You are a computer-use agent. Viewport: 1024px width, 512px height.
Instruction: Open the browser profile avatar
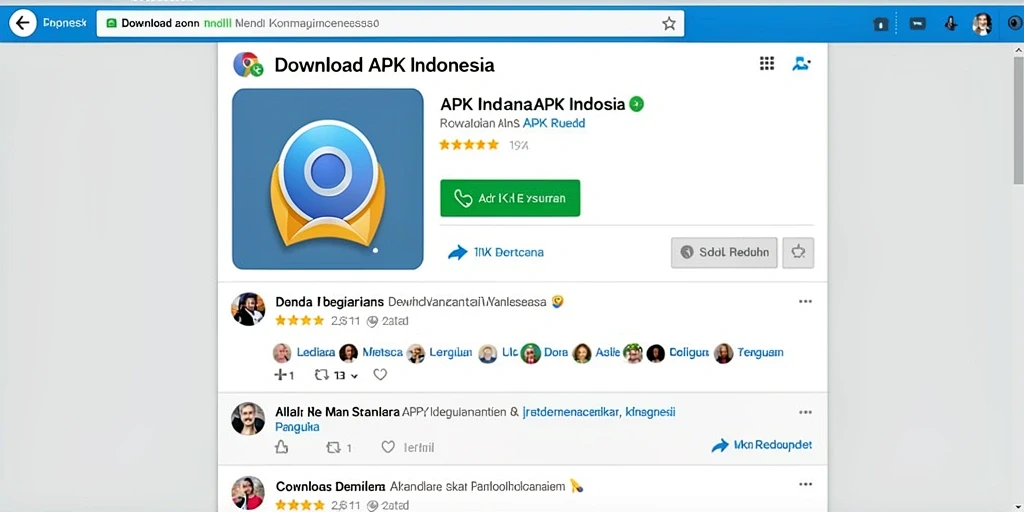pyautogui.click(x=982, y=24)
